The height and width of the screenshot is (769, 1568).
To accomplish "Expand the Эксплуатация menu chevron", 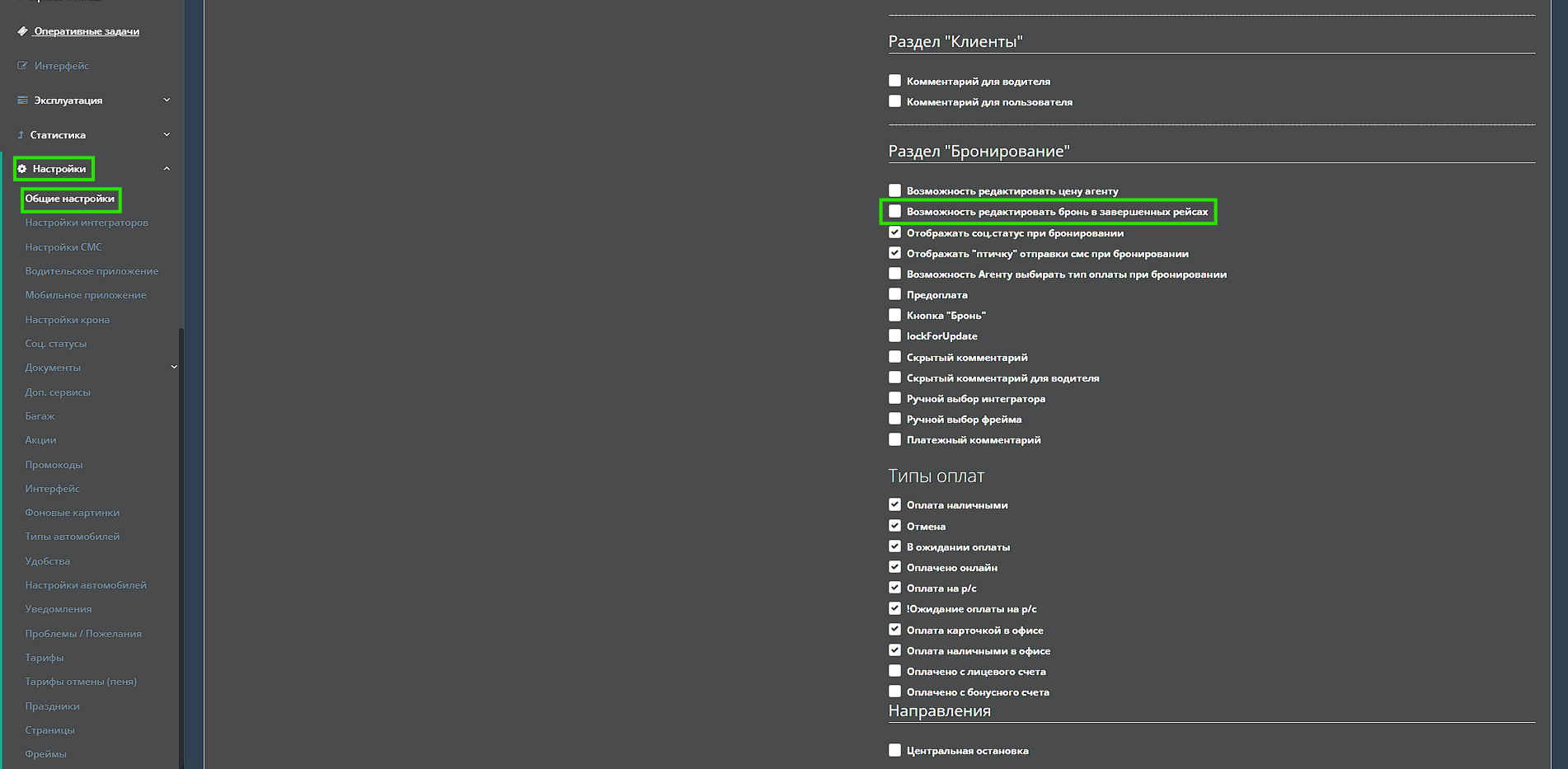I will 167,101.
